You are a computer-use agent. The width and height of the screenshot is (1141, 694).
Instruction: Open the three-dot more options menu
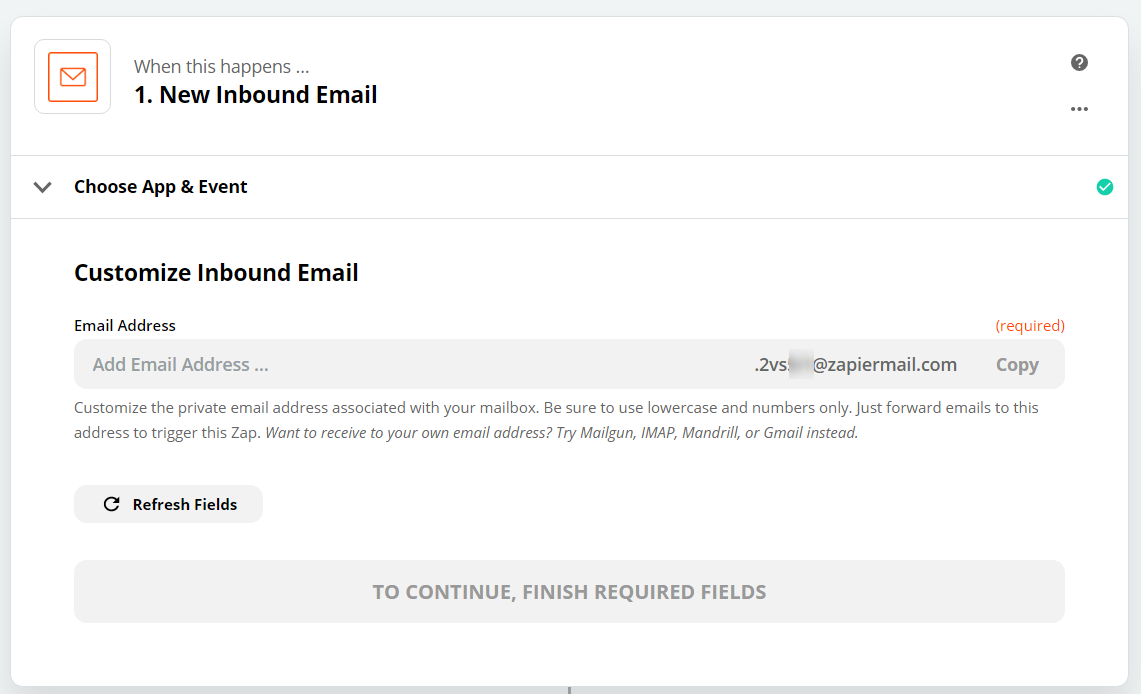click(x=1079, y=109)
